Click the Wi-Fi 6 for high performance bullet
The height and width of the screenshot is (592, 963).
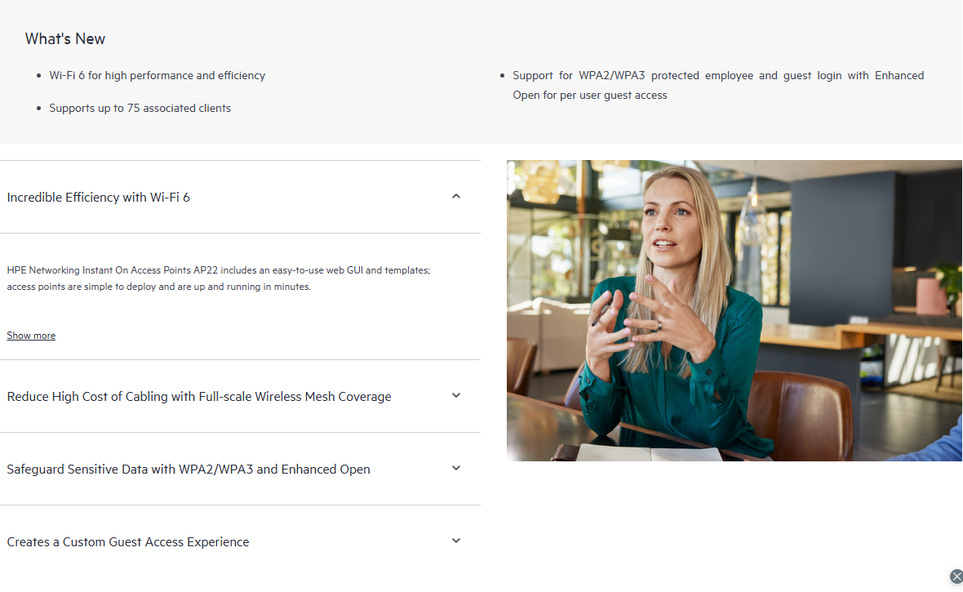click(157, 76)
